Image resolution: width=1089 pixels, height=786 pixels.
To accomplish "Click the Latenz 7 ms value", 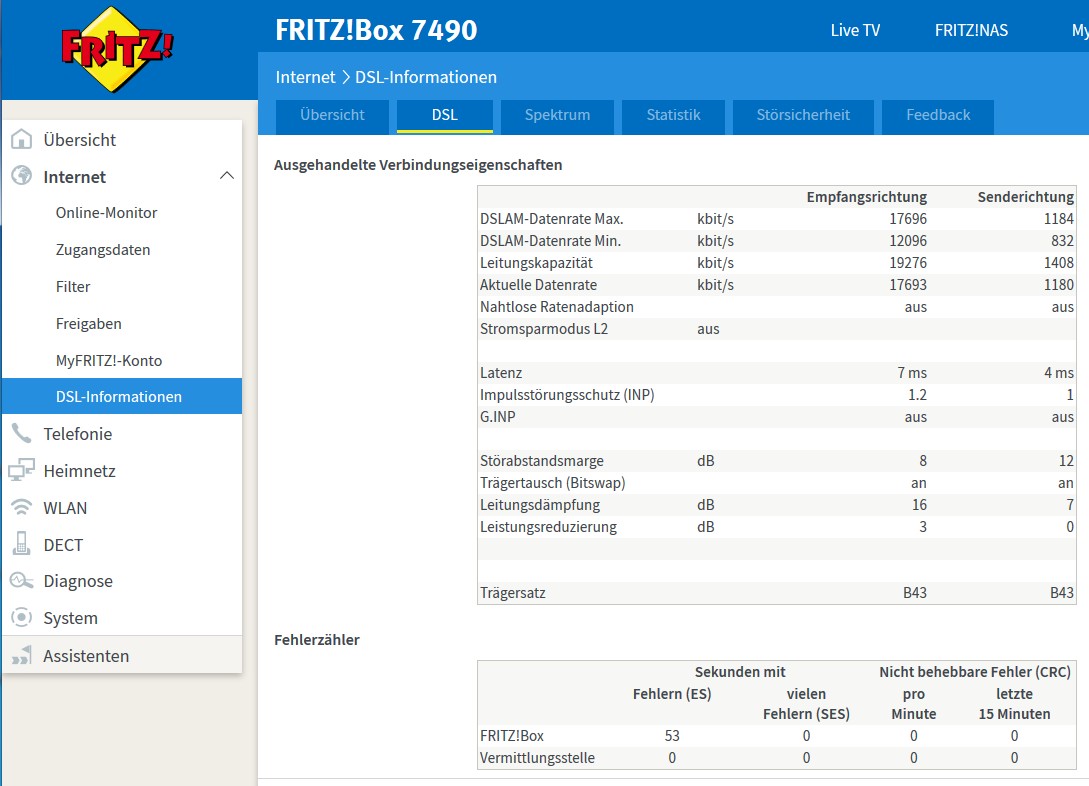I will coord(912,373).
